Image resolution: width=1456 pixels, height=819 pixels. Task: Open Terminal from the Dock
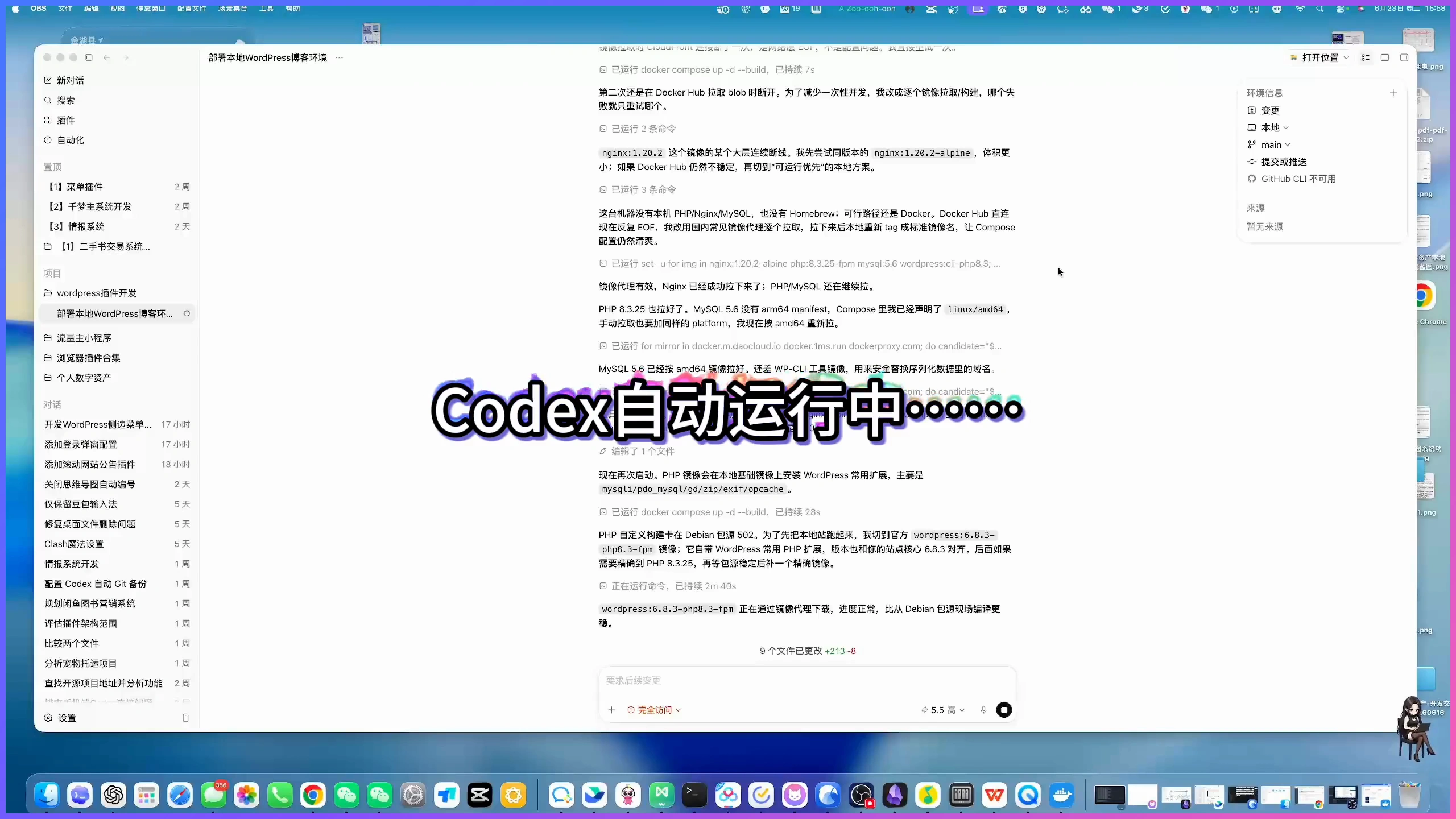click(x=694, y=795)
